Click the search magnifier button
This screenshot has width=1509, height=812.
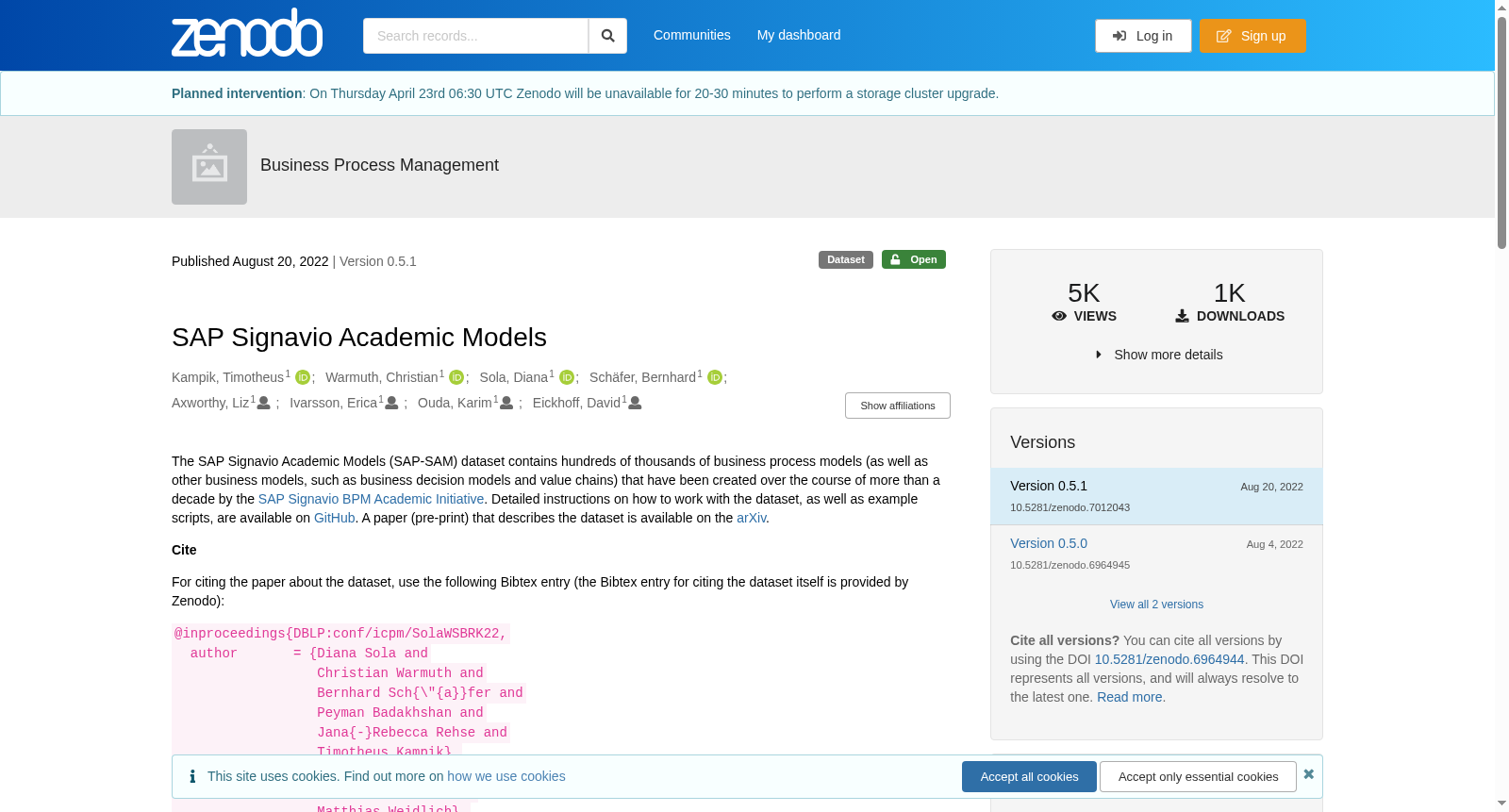(x=607, y=36)
